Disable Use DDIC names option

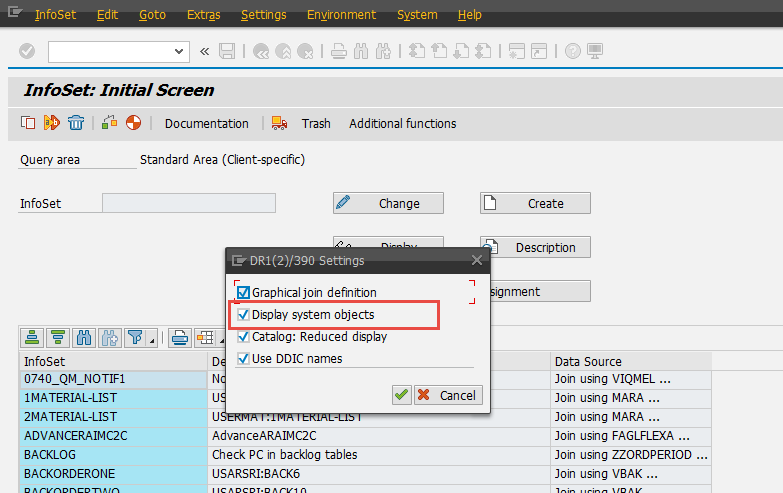pos(243,359)
